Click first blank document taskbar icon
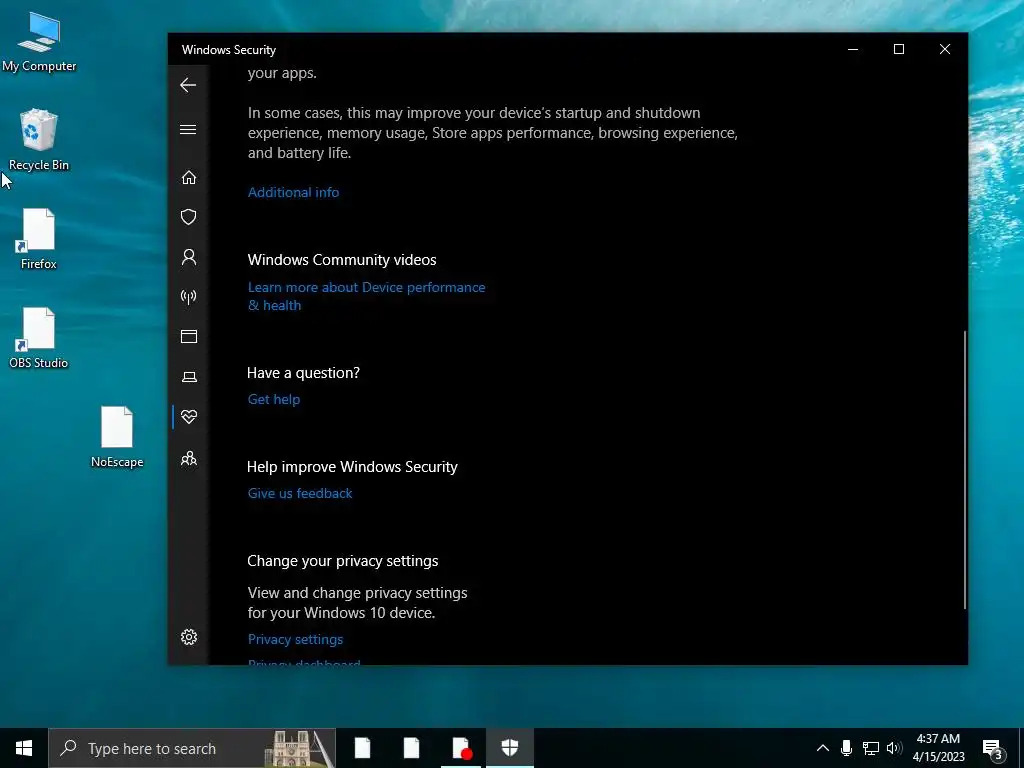The height and width of the screenshot is (768, 1024). tap(362, 748)
